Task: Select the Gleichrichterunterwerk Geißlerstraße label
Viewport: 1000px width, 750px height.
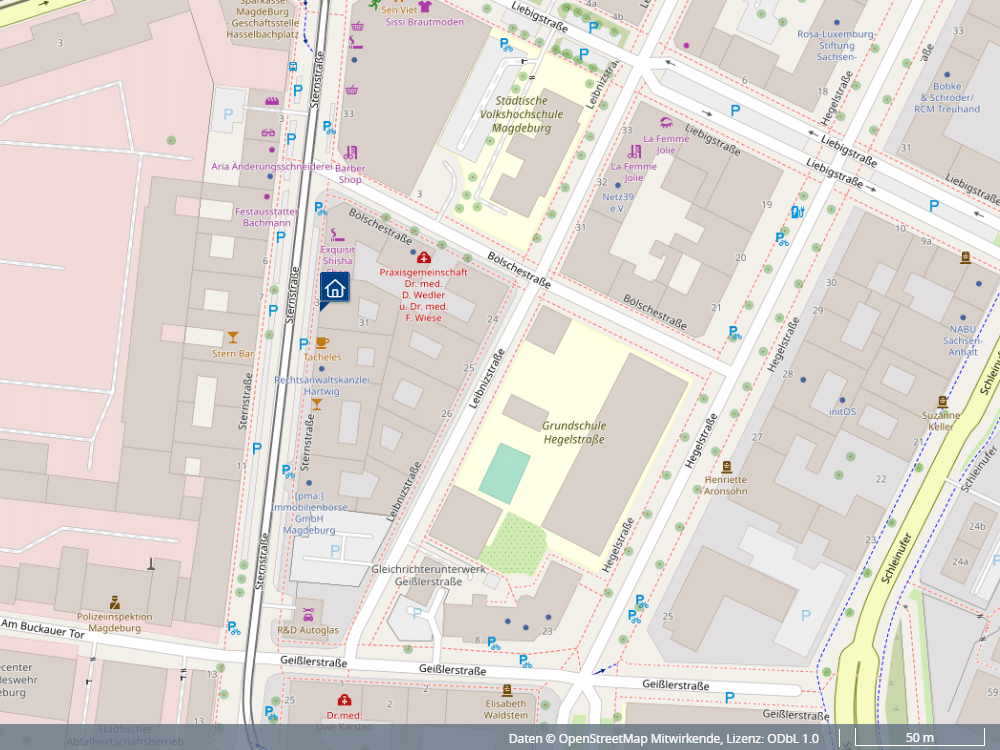Action: tap(428, 575)
